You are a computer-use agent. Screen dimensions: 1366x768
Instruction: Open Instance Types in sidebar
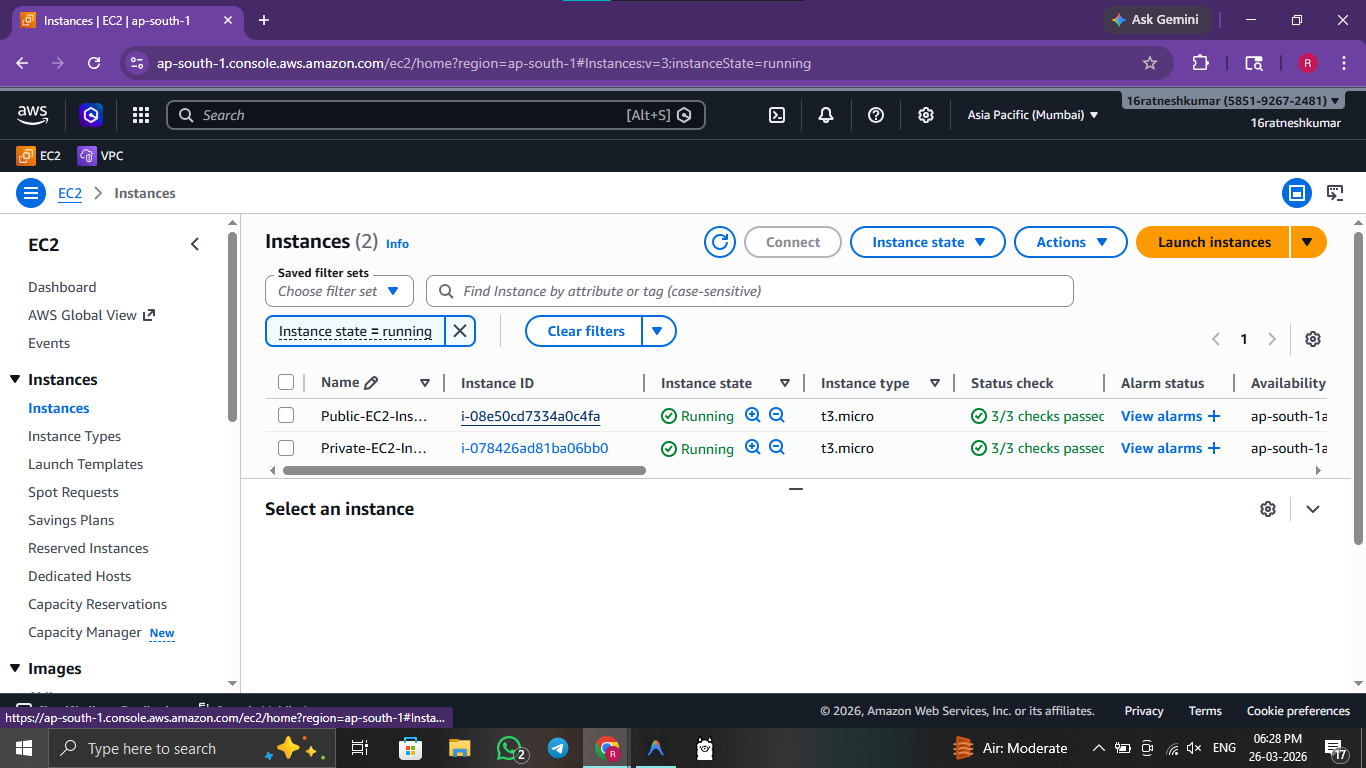click(x=75, y=436)
